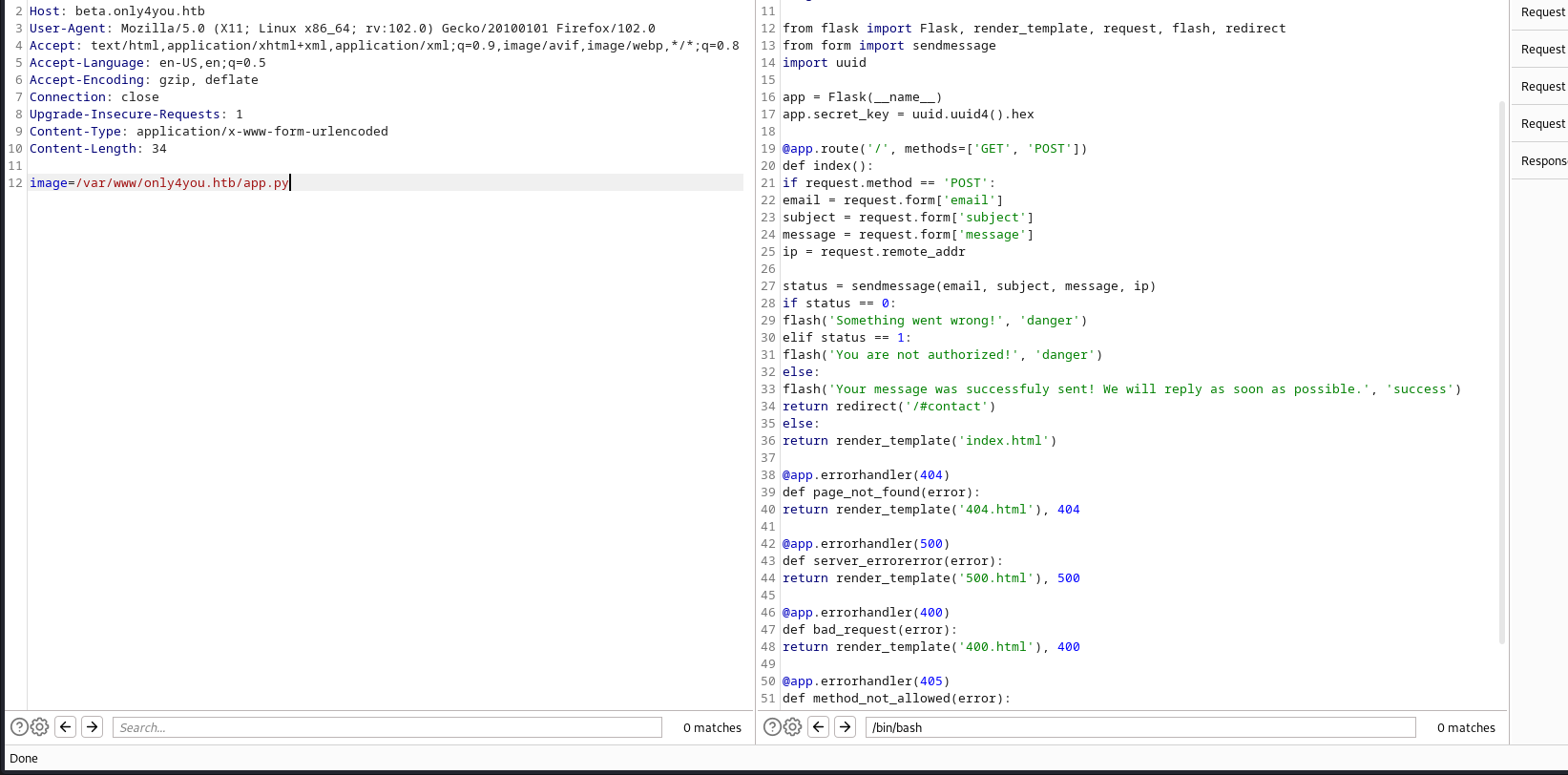Click the if request.method == 'POST' line
Screen dimensions: 1568x775
[889, 183]
